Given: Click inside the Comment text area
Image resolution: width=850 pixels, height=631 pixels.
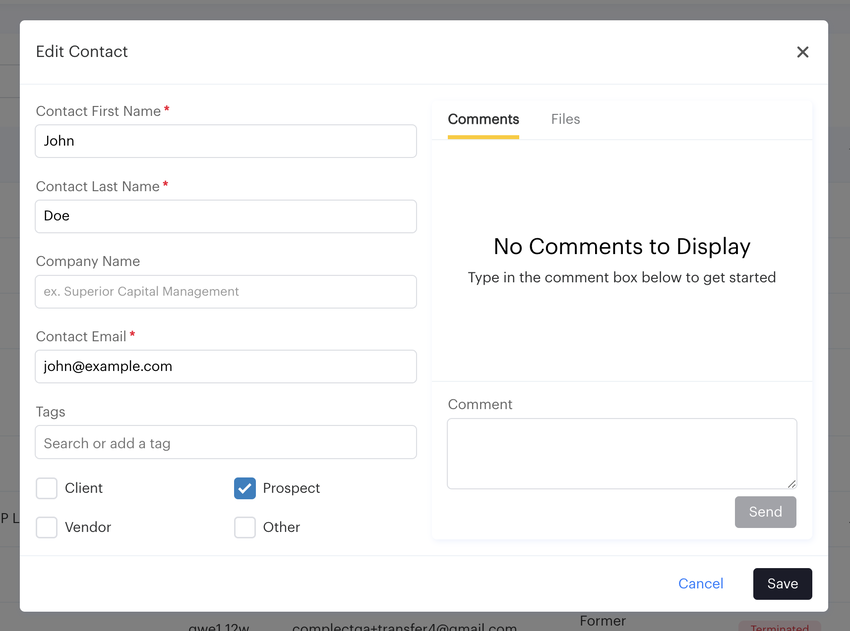Looking at the screenshot, I should pyautogui.click(x=620, y=453).
